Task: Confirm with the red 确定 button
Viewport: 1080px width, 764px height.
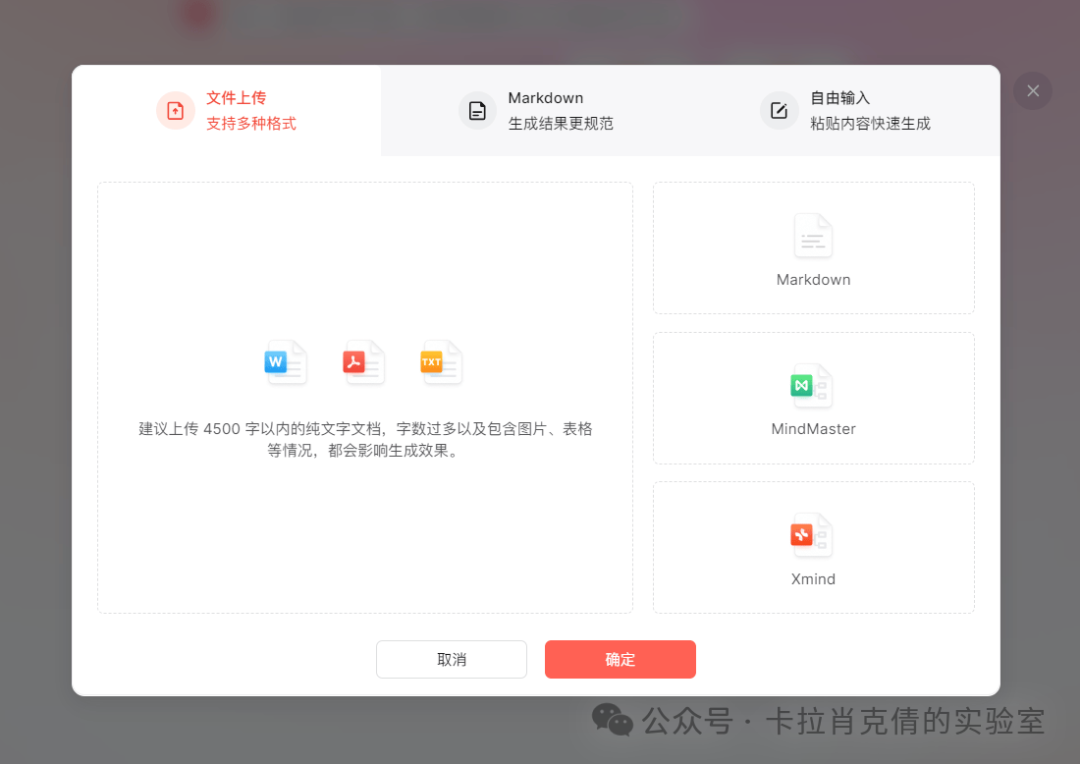Action: coord(620,660)
